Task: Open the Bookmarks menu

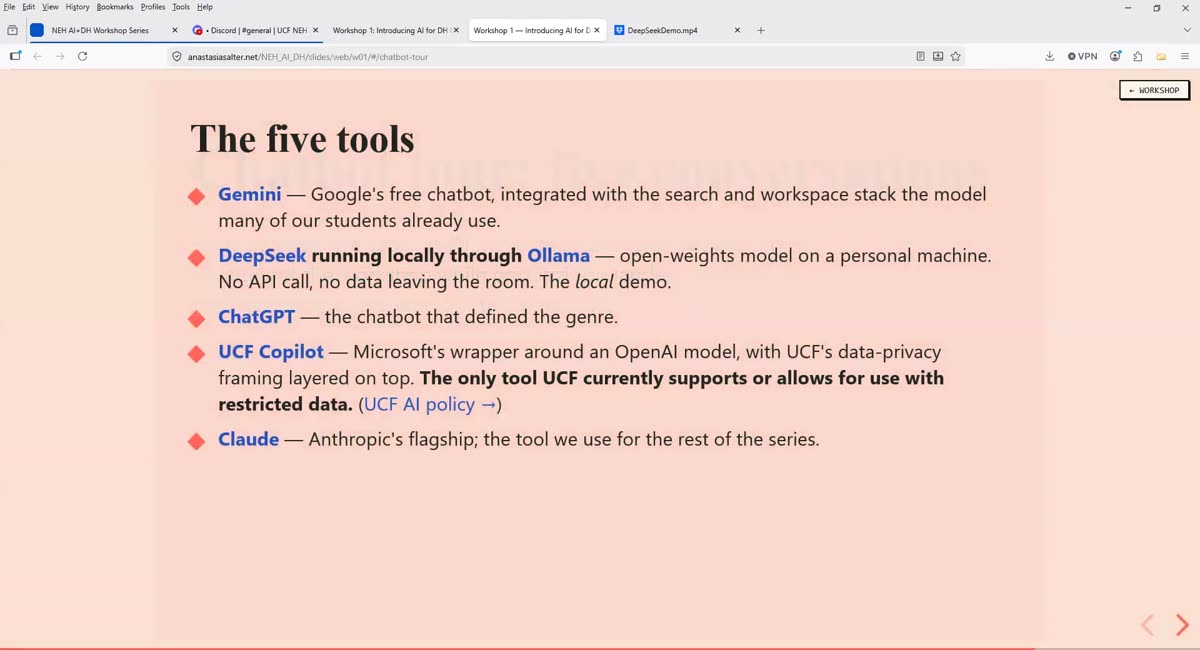Action: (115, 7)
